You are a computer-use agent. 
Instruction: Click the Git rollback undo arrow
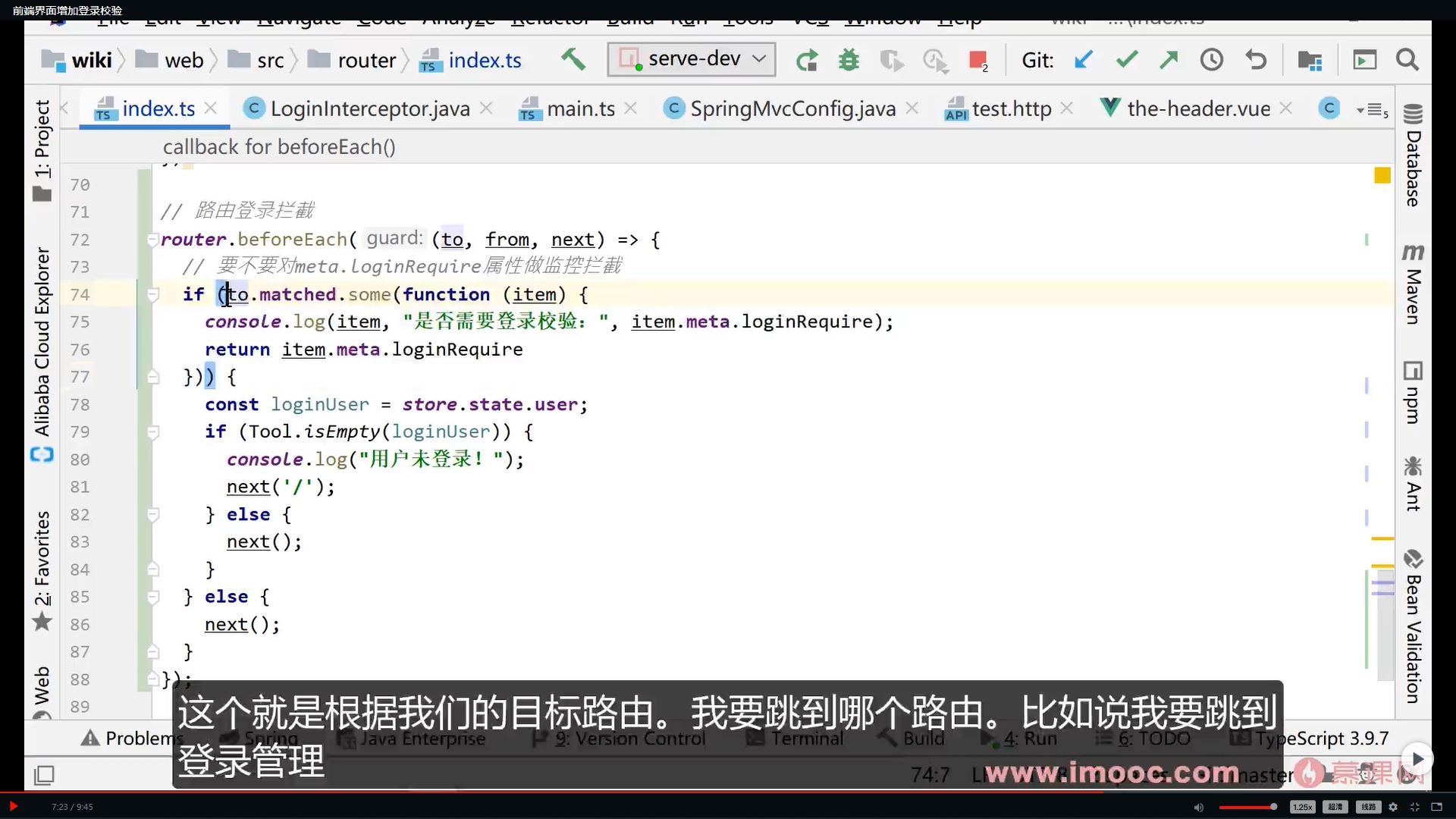1256,60
